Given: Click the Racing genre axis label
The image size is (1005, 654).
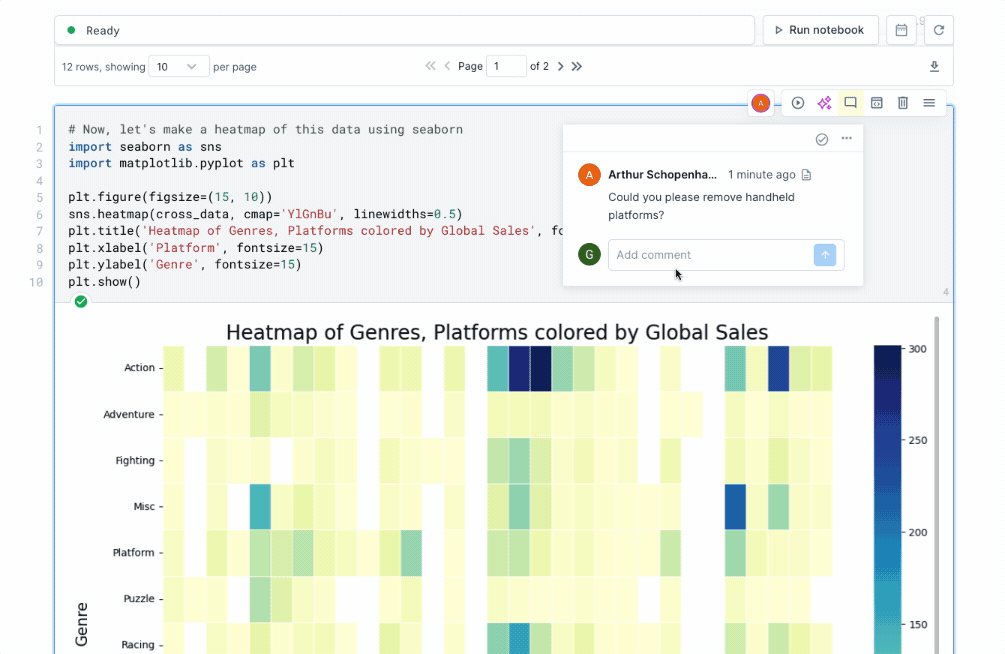Looking at the screenshot, I should (x=138, y=645).
